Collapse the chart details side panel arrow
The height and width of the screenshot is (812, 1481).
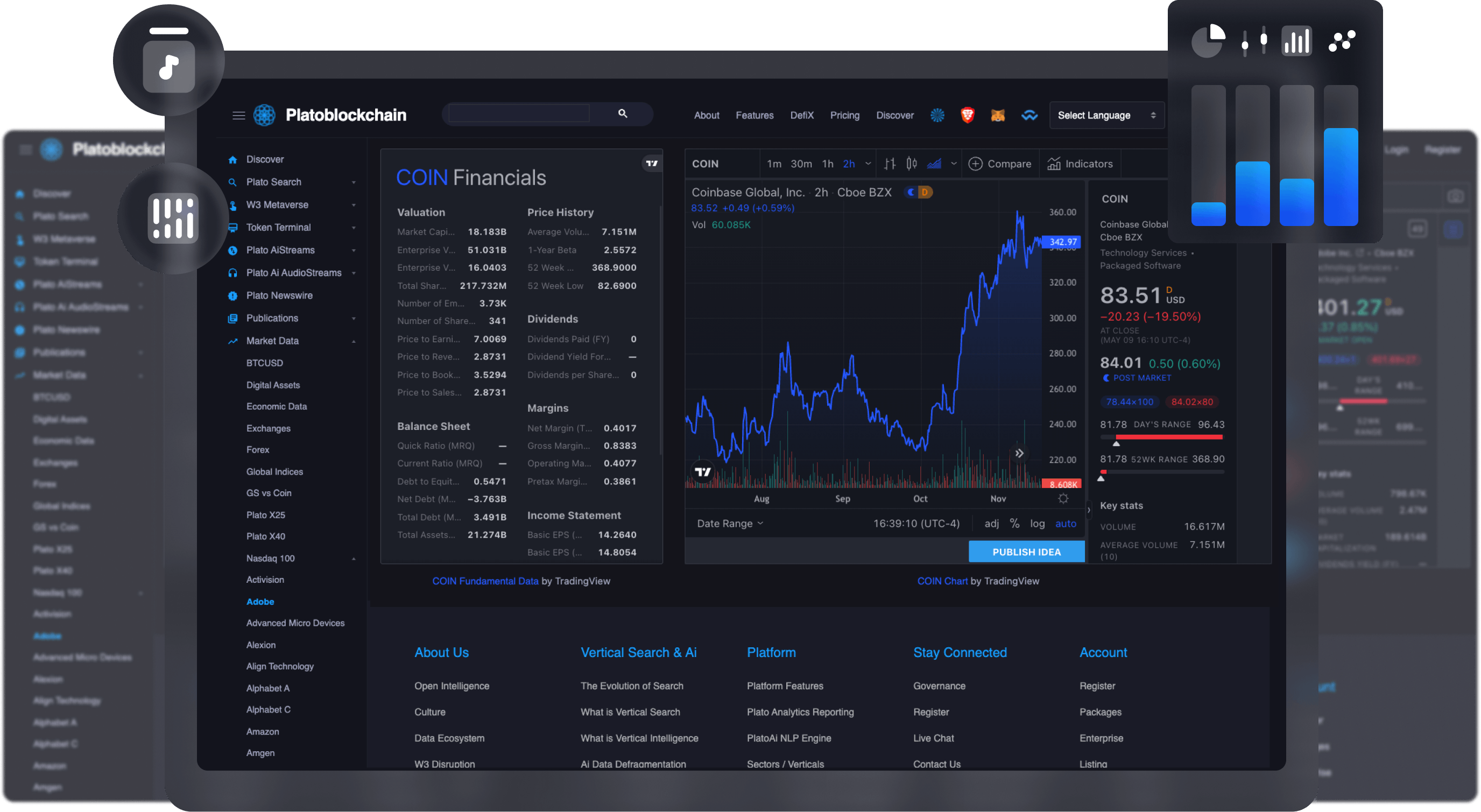1088,510
